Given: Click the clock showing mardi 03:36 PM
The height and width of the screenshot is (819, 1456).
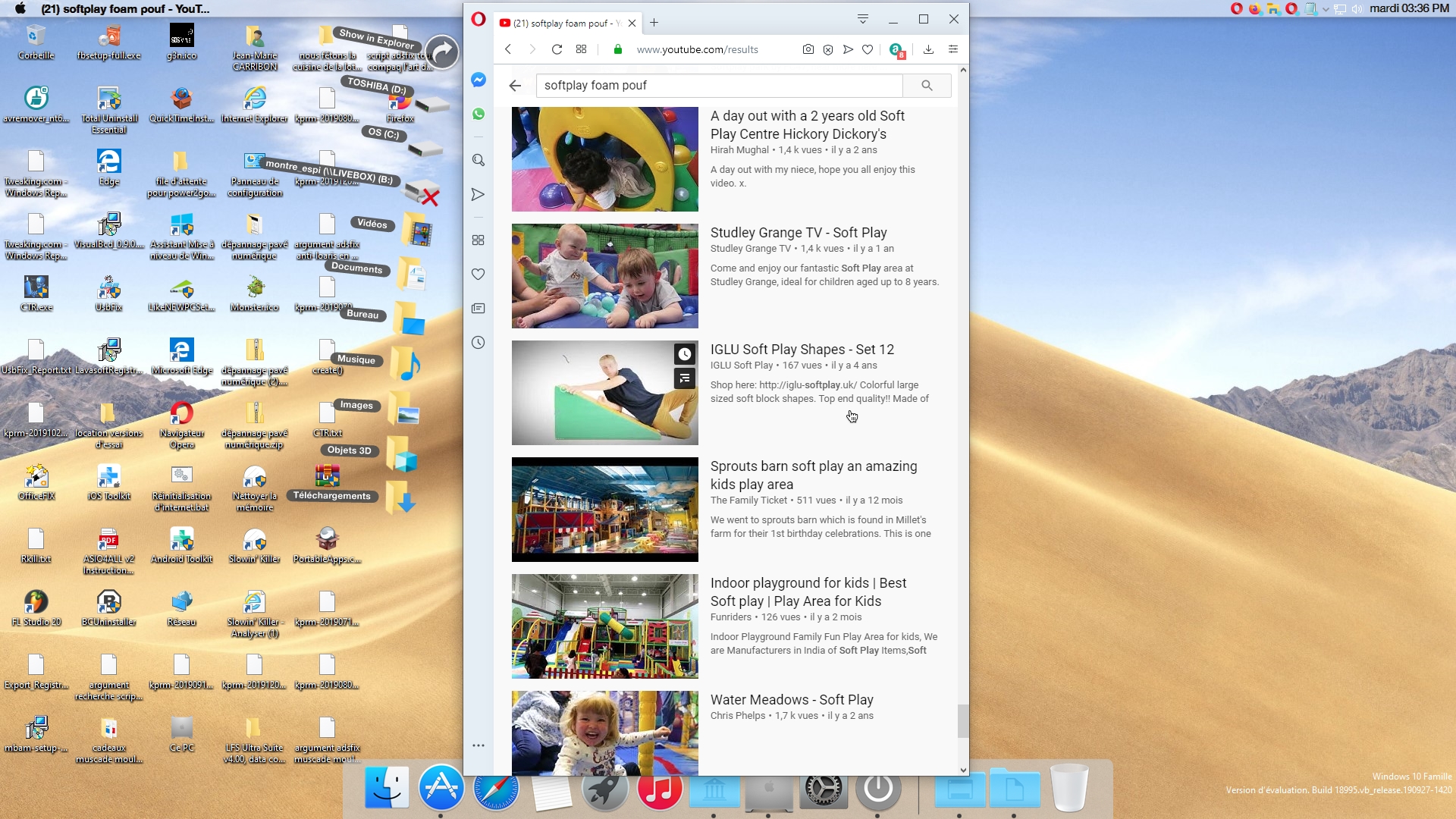Looking at the screenshot, I should (1409, 8).
